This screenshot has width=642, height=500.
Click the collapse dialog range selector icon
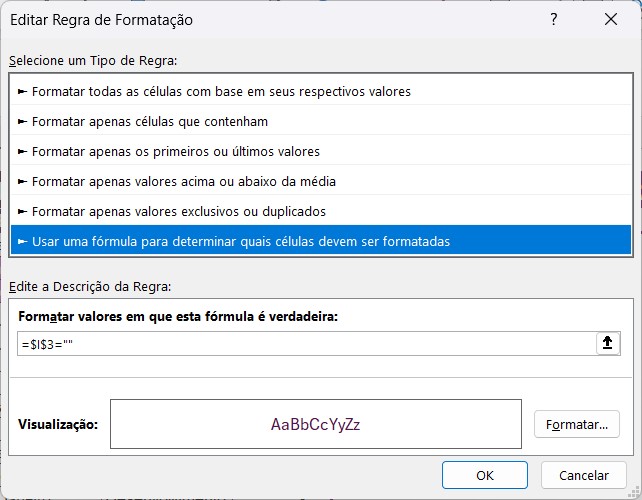[607, 343]
